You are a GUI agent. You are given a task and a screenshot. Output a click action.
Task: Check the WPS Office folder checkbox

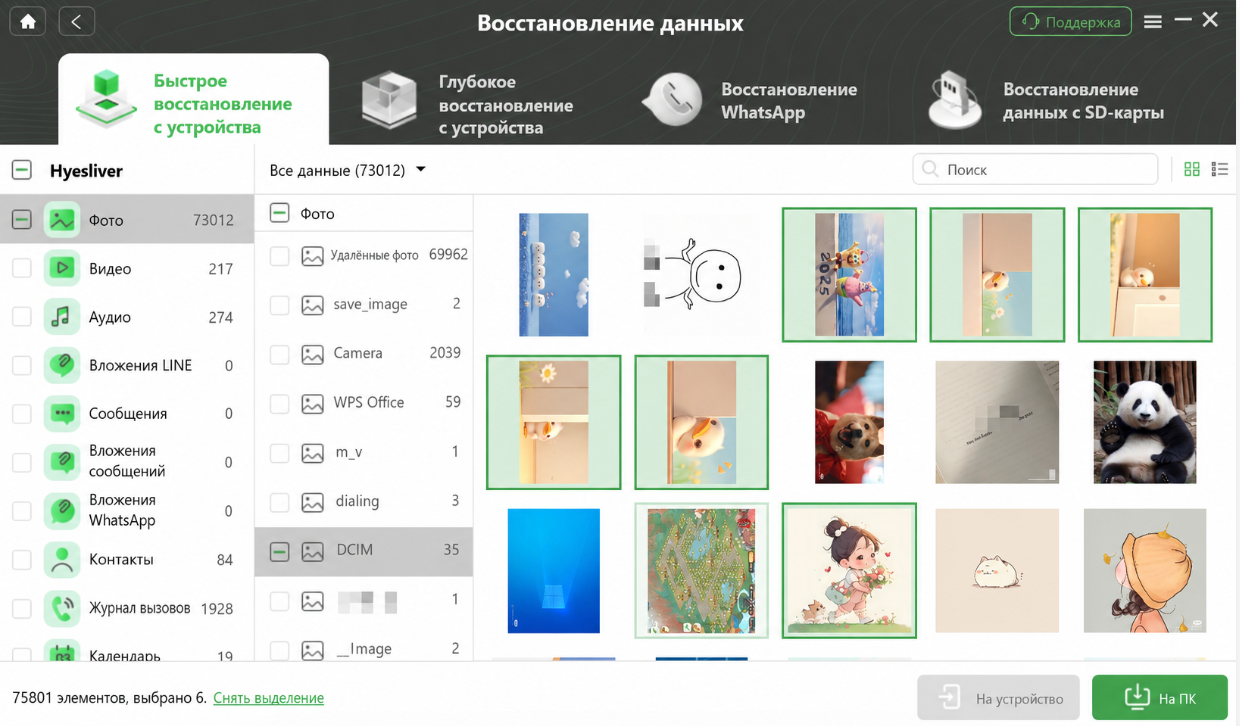point(280,403)
